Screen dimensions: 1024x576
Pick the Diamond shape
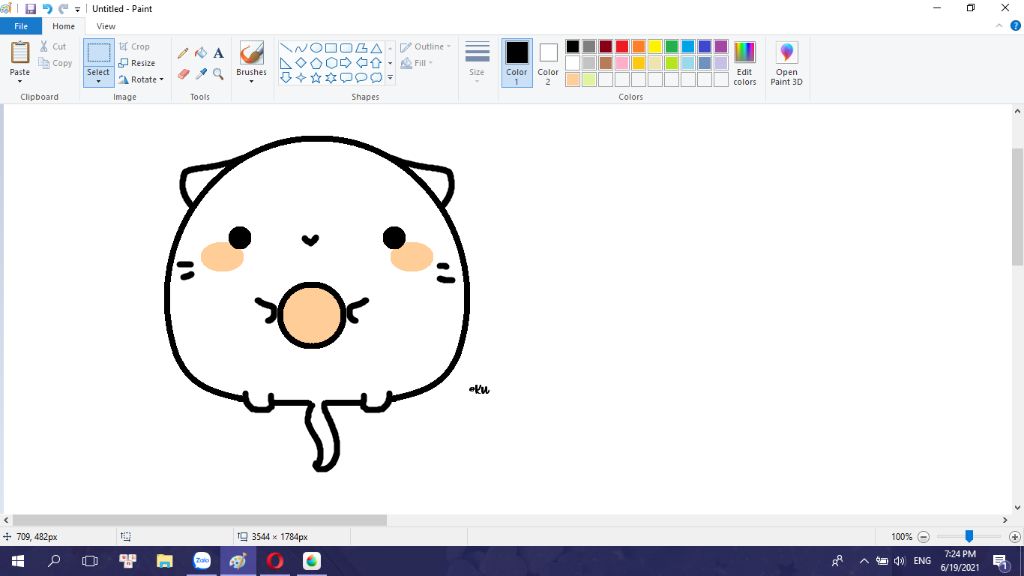pyautogui.click(x=300, y=63)
